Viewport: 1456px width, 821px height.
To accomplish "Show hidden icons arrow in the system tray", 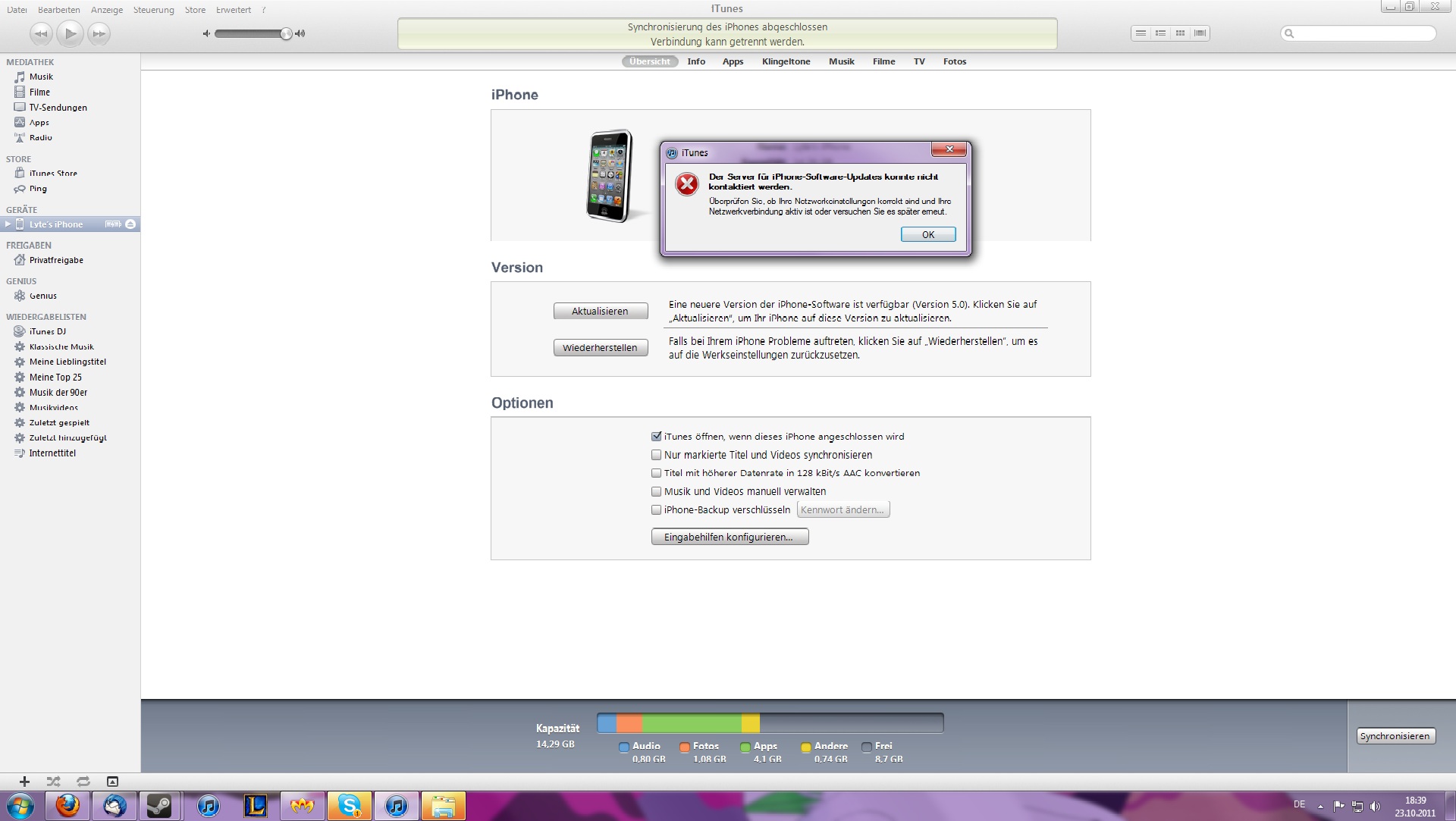I will (1320, 807).
